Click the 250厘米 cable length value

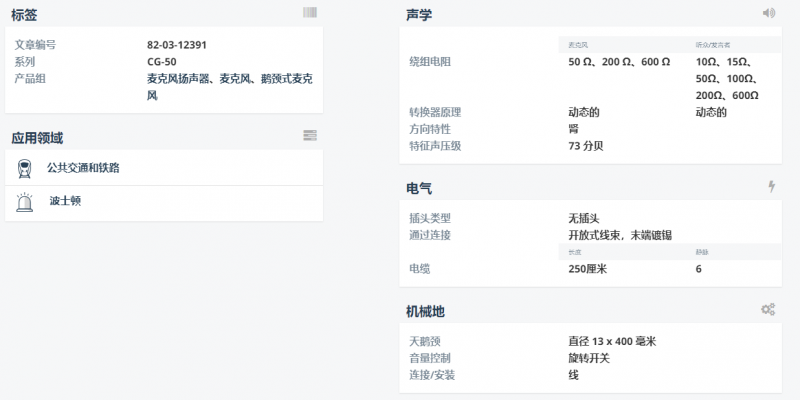click(589, 269)
